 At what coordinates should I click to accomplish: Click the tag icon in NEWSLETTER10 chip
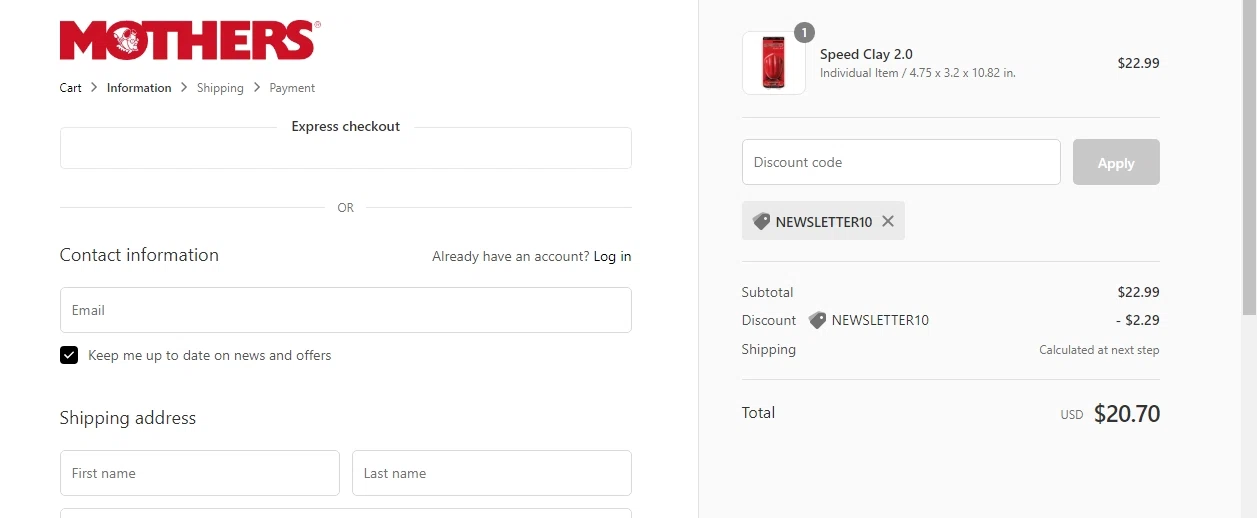[x=761, y=221]
